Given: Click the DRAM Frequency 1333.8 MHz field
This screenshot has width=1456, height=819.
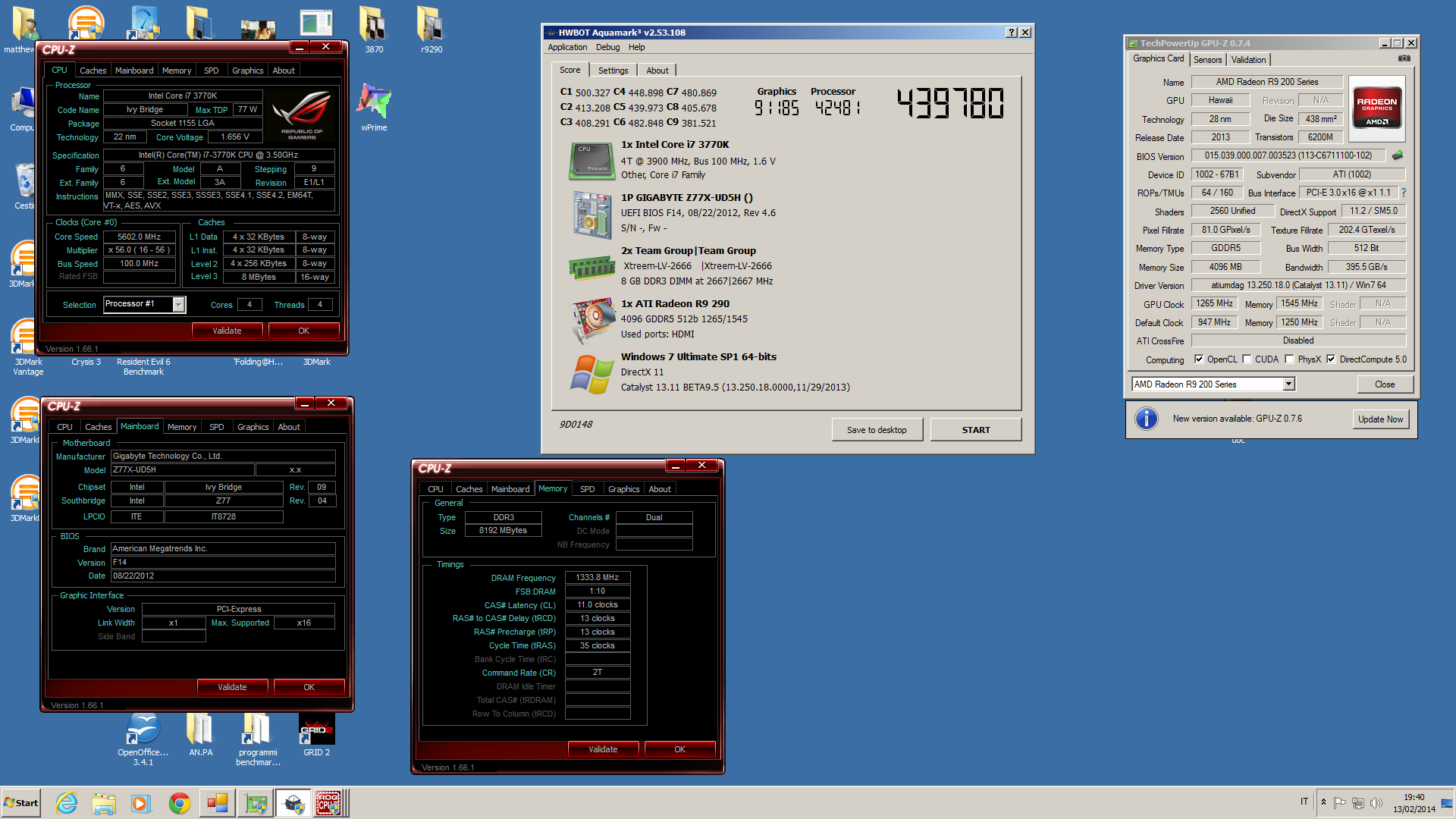Looking at the screenshot, I should (x=597, y=578).
